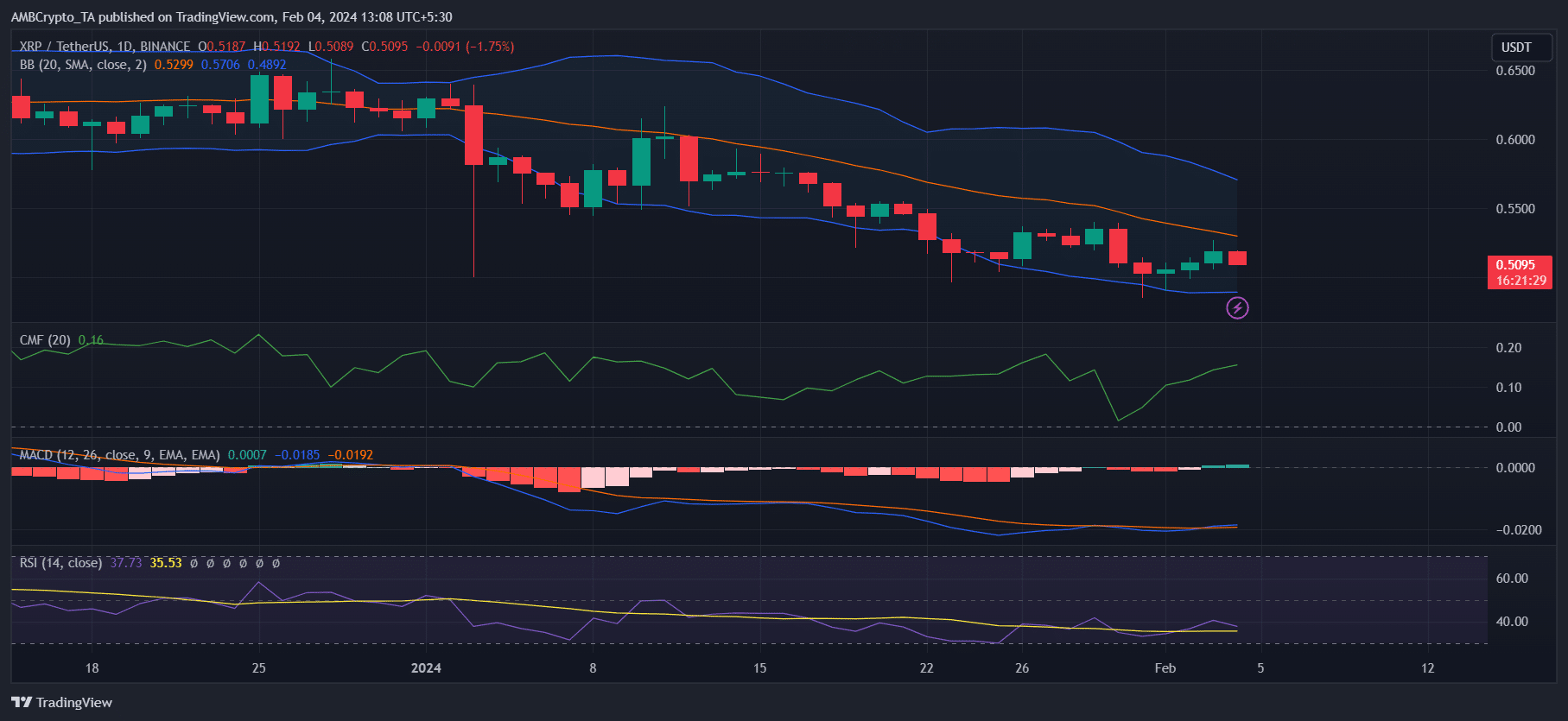
Task: Click the 22 date label on time axis
Action: click(927, 668)
